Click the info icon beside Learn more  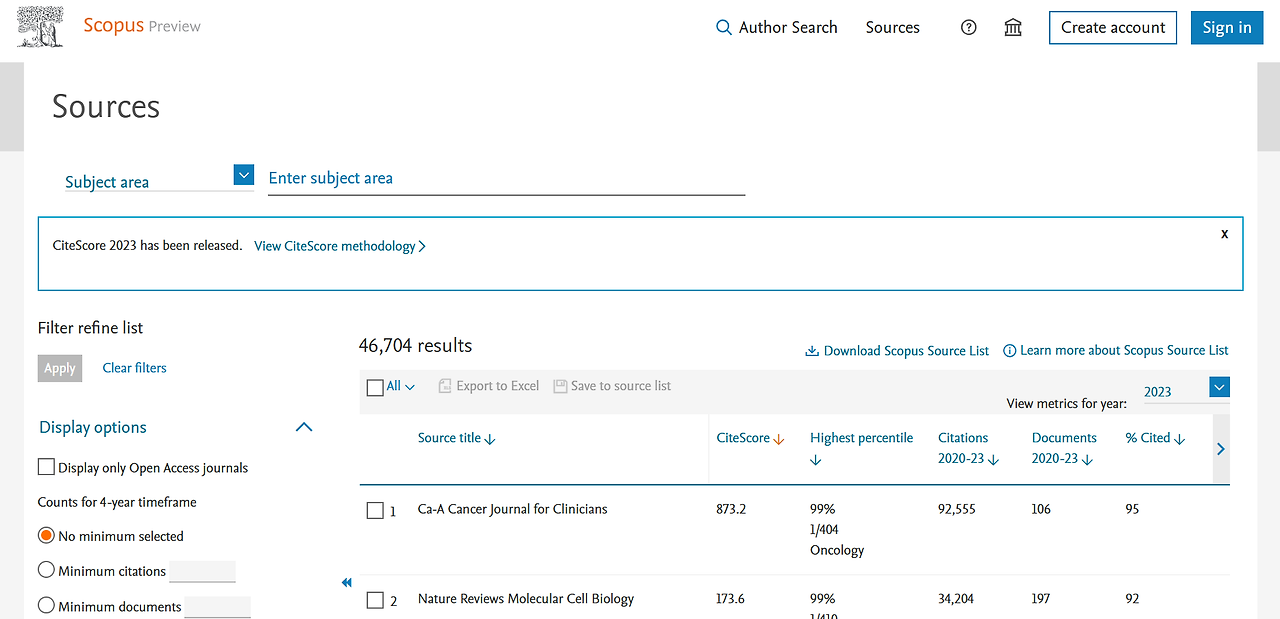click(x=1010, y=351)
